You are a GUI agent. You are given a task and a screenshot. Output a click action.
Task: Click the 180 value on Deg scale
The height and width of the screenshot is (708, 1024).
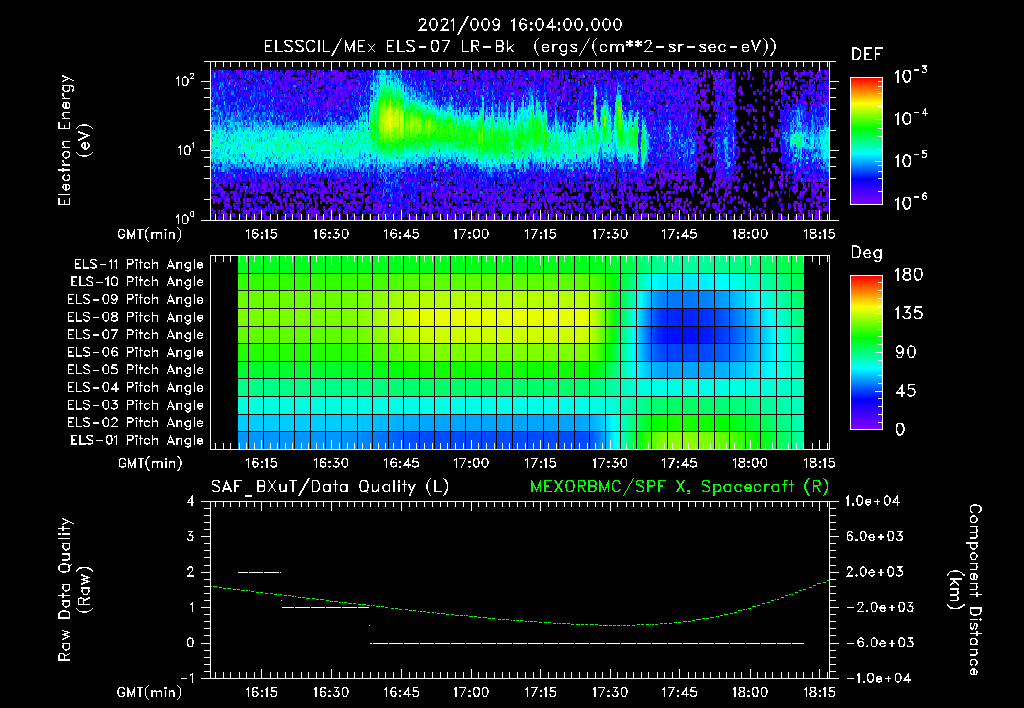coord(908,275)
